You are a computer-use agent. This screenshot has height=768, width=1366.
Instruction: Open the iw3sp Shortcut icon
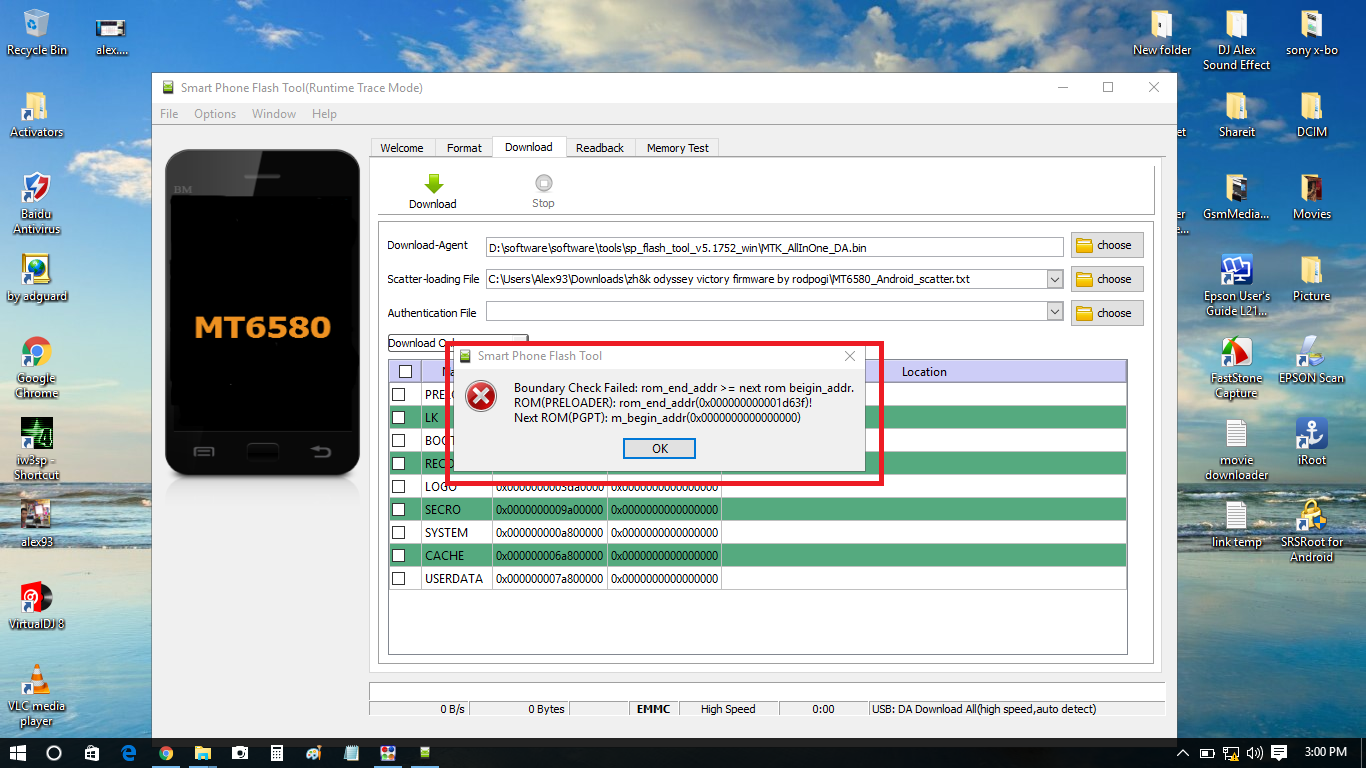point(37,434)
